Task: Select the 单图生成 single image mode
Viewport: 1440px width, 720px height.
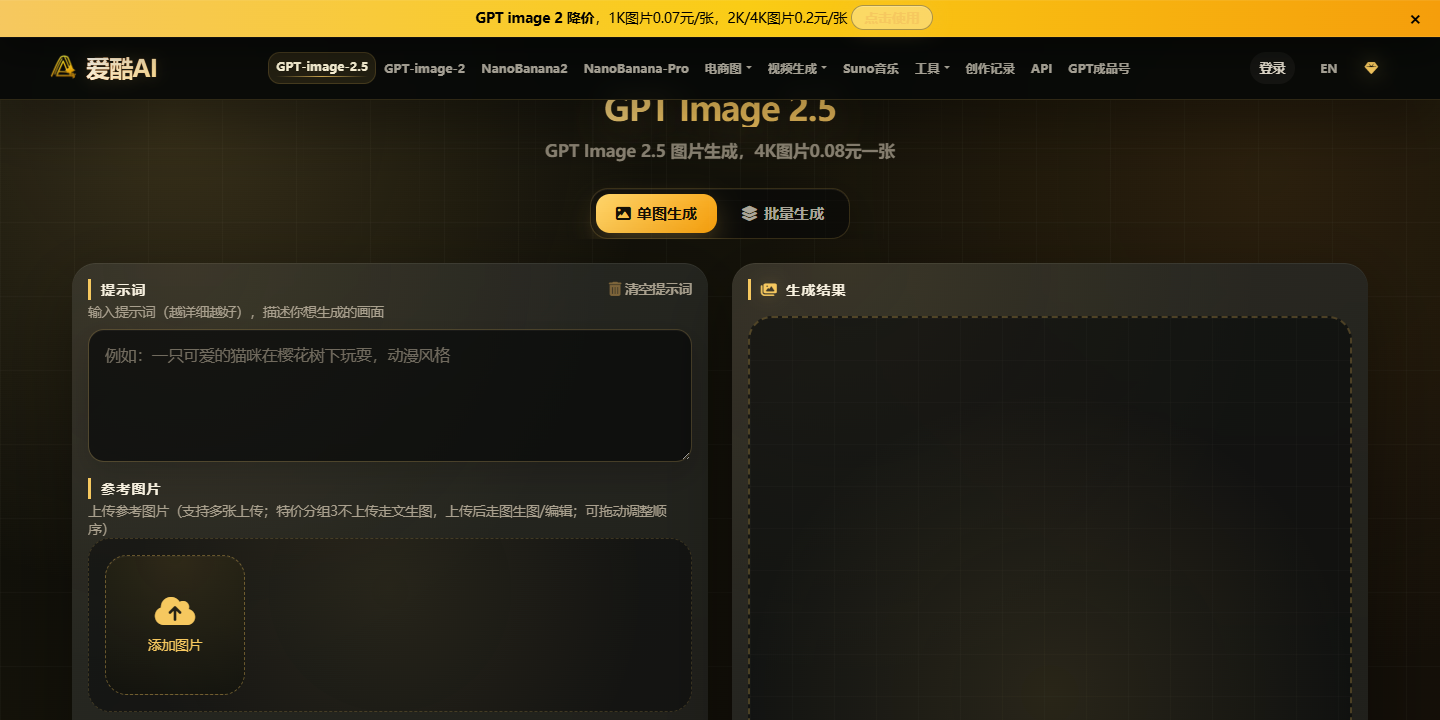Action: 656,213
